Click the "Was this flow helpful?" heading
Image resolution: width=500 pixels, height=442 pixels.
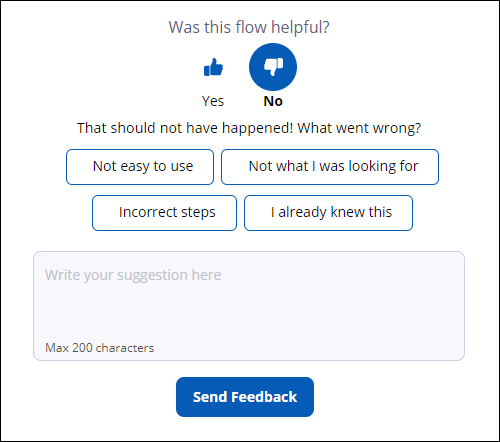click(x=249, y=27)
